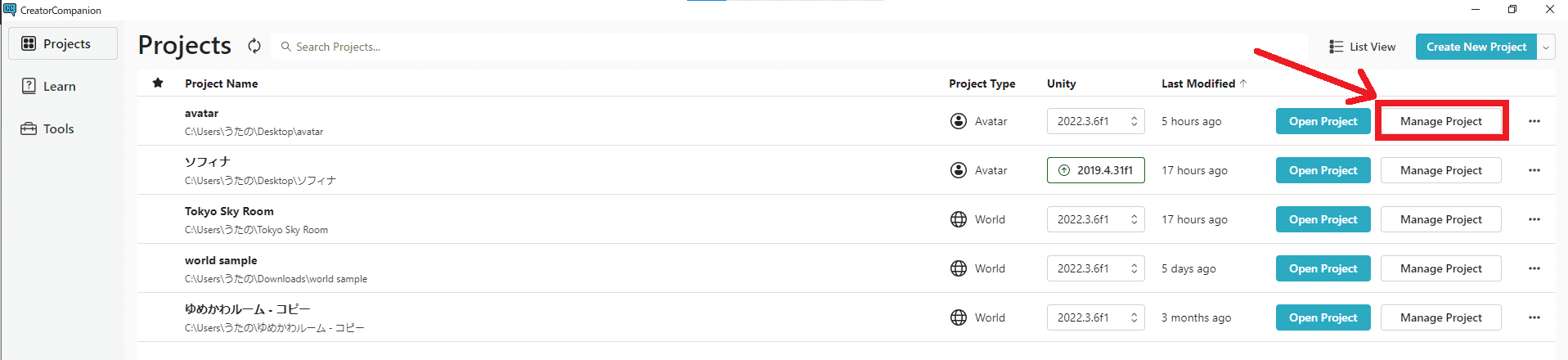Expand the Create New Project dropdown arrow

coord(1546,47)
